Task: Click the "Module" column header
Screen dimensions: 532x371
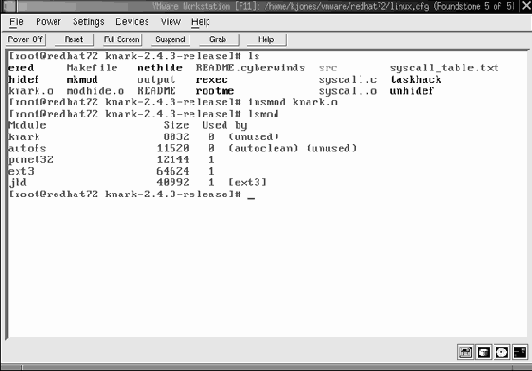Action: coord(27,125)
